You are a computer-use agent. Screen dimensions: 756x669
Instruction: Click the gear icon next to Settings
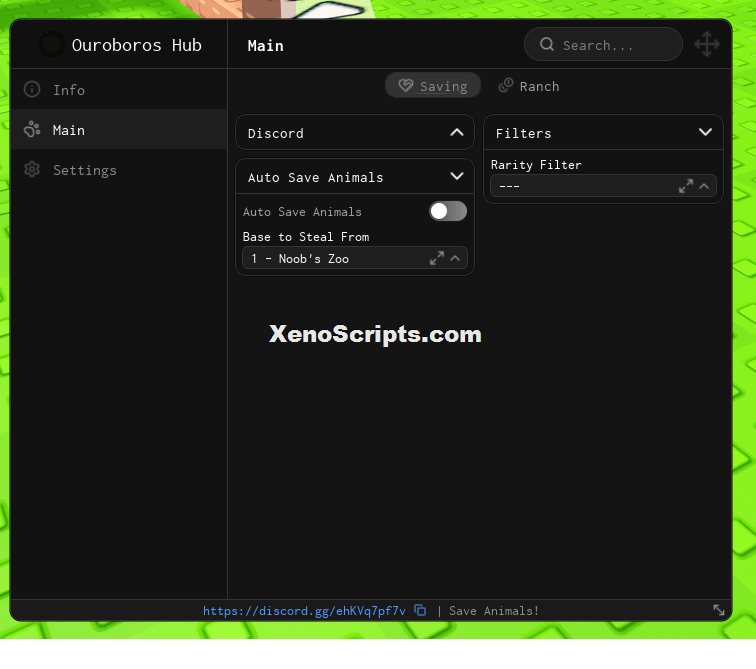pyautogui.click(x=32, y=169)
